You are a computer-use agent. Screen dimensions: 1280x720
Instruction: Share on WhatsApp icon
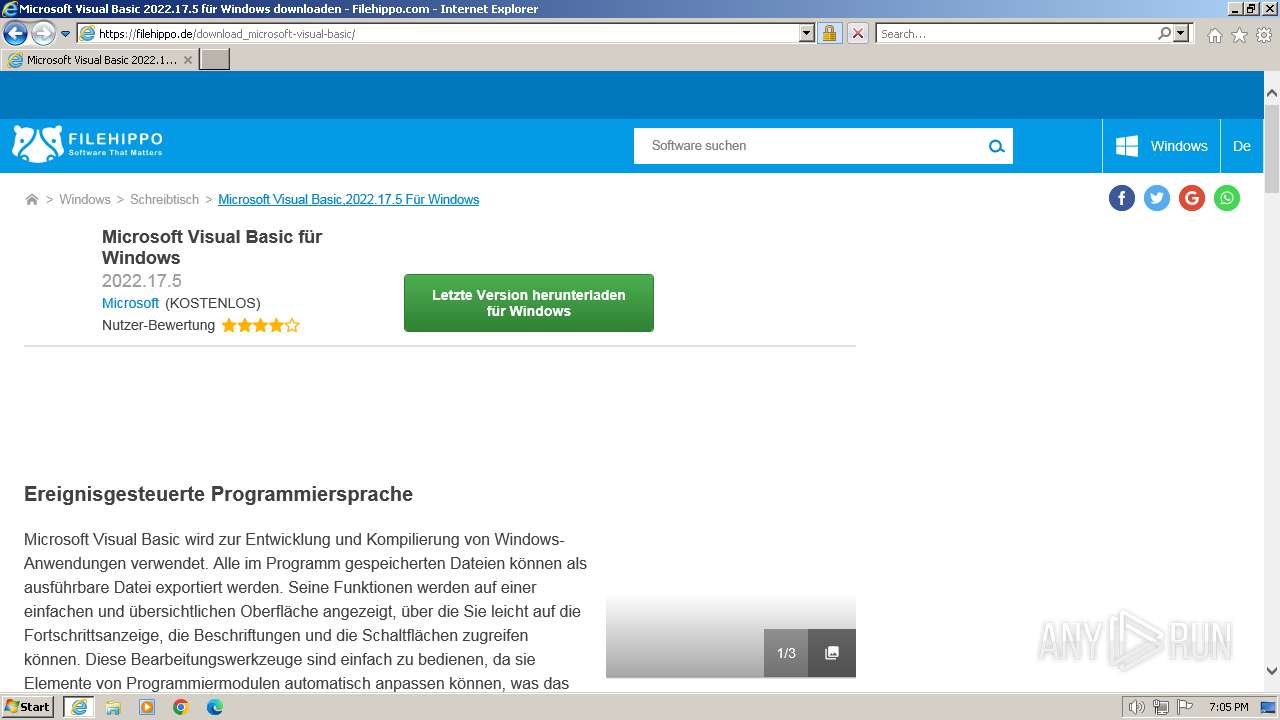click(x=1227, y=198)
